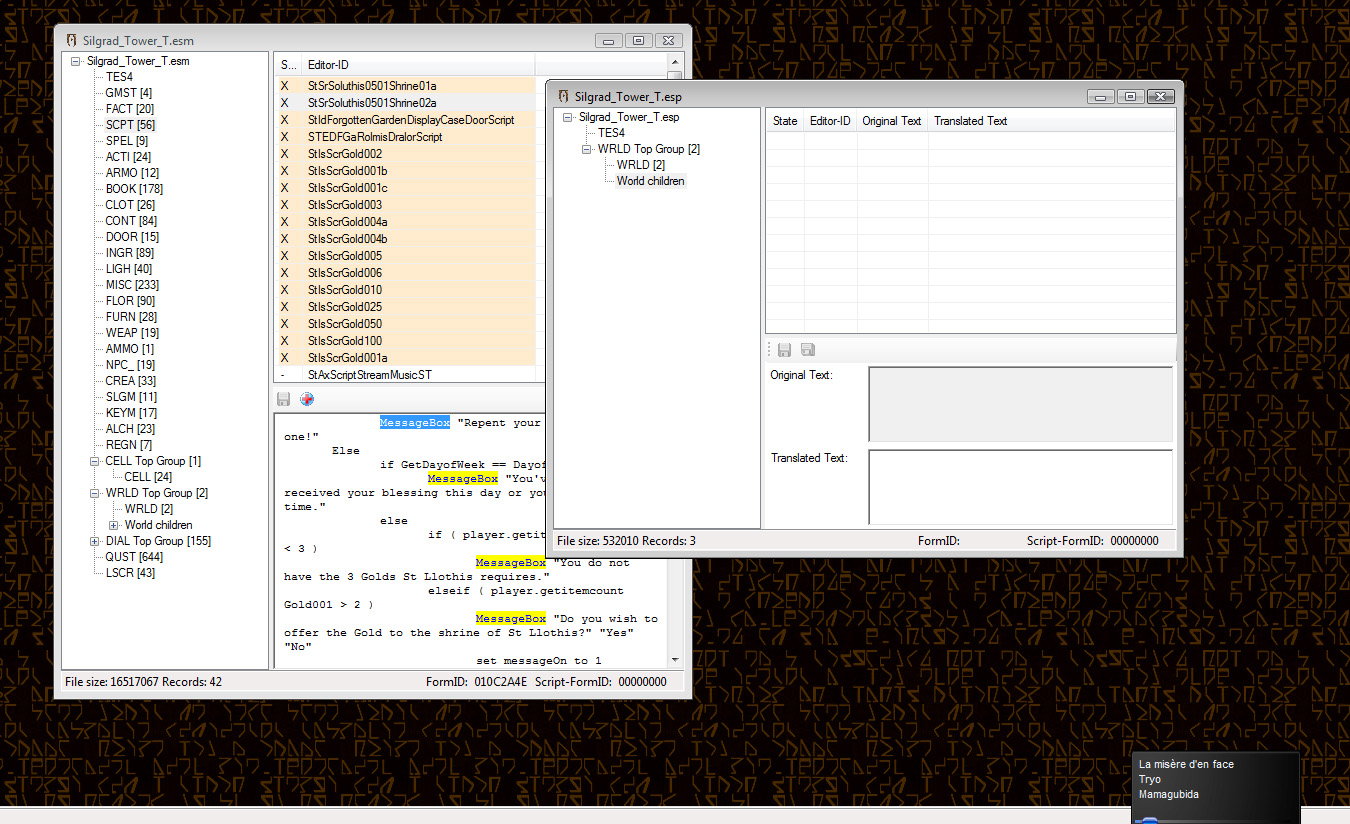Collapse the Silgrad_Tower_T.esm root node
This screenshot has width=1350, height=824.
coord(76,61)
